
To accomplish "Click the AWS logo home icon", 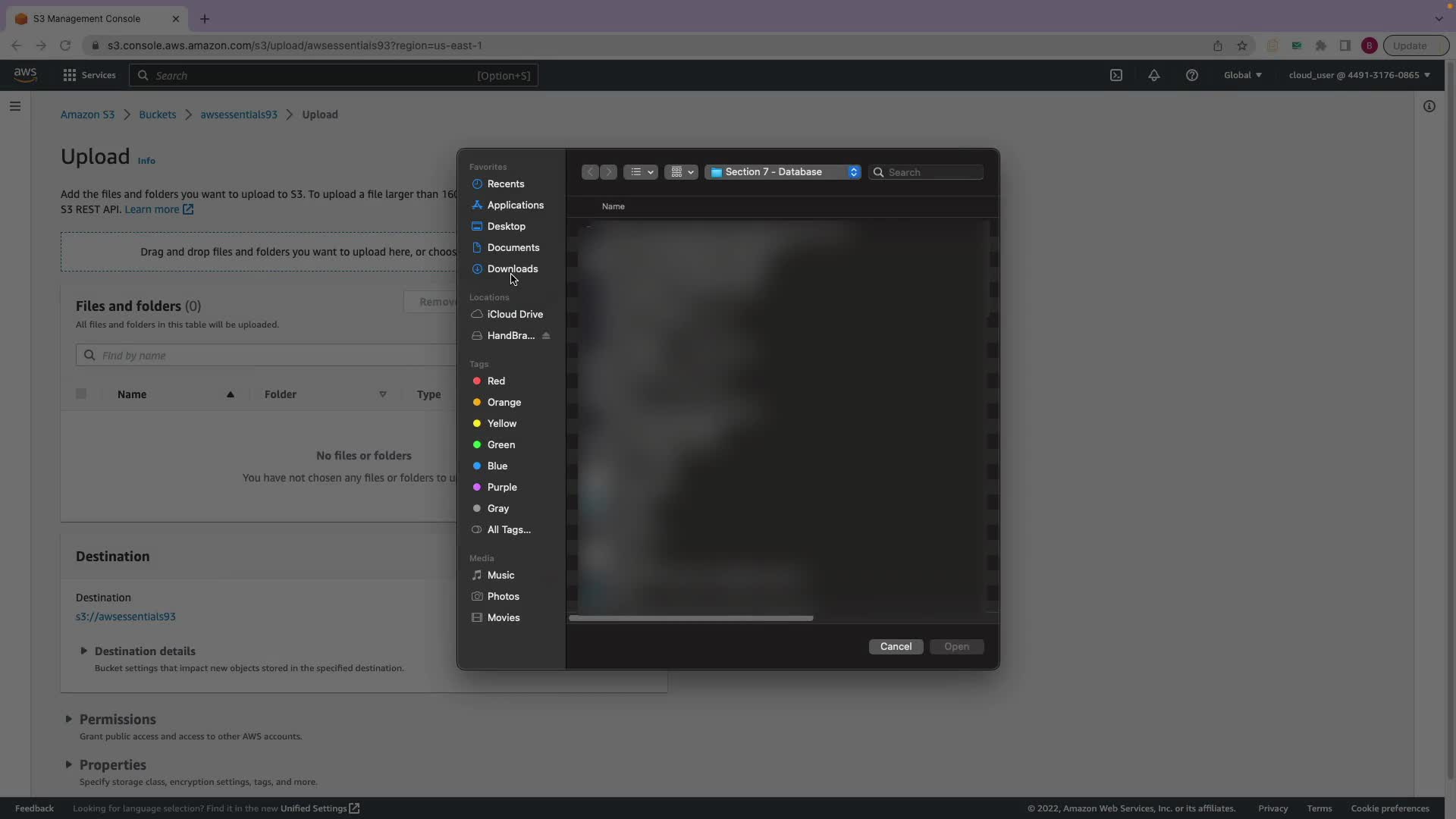I will click(25, 74).
